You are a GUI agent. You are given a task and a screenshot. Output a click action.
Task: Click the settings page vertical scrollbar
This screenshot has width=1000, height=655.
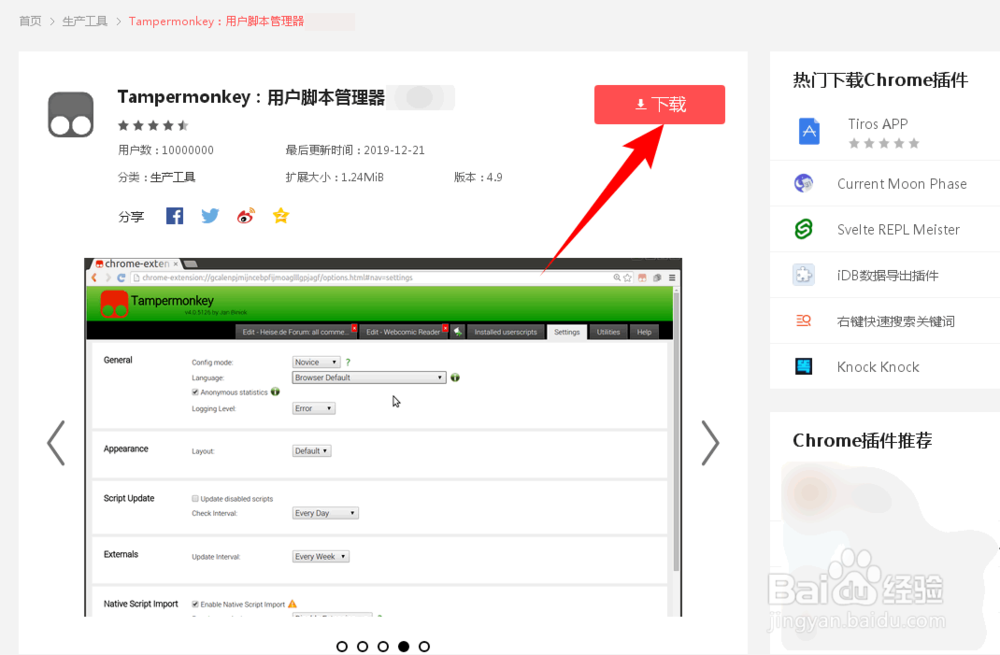pyautogui.click(x=677, y=431)
